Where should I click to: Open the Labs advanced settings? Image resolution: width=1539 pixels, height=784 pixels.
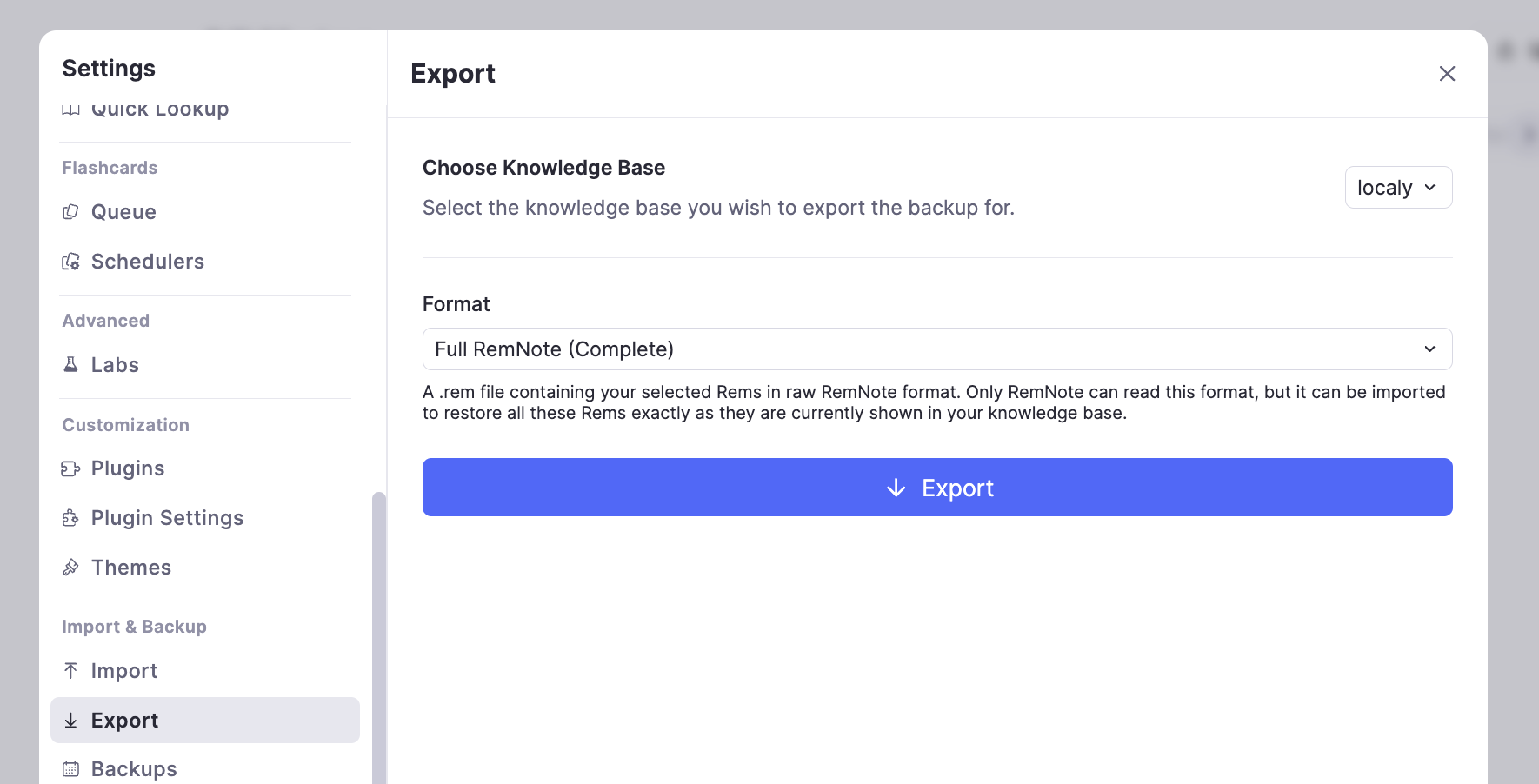coord(115,365)
